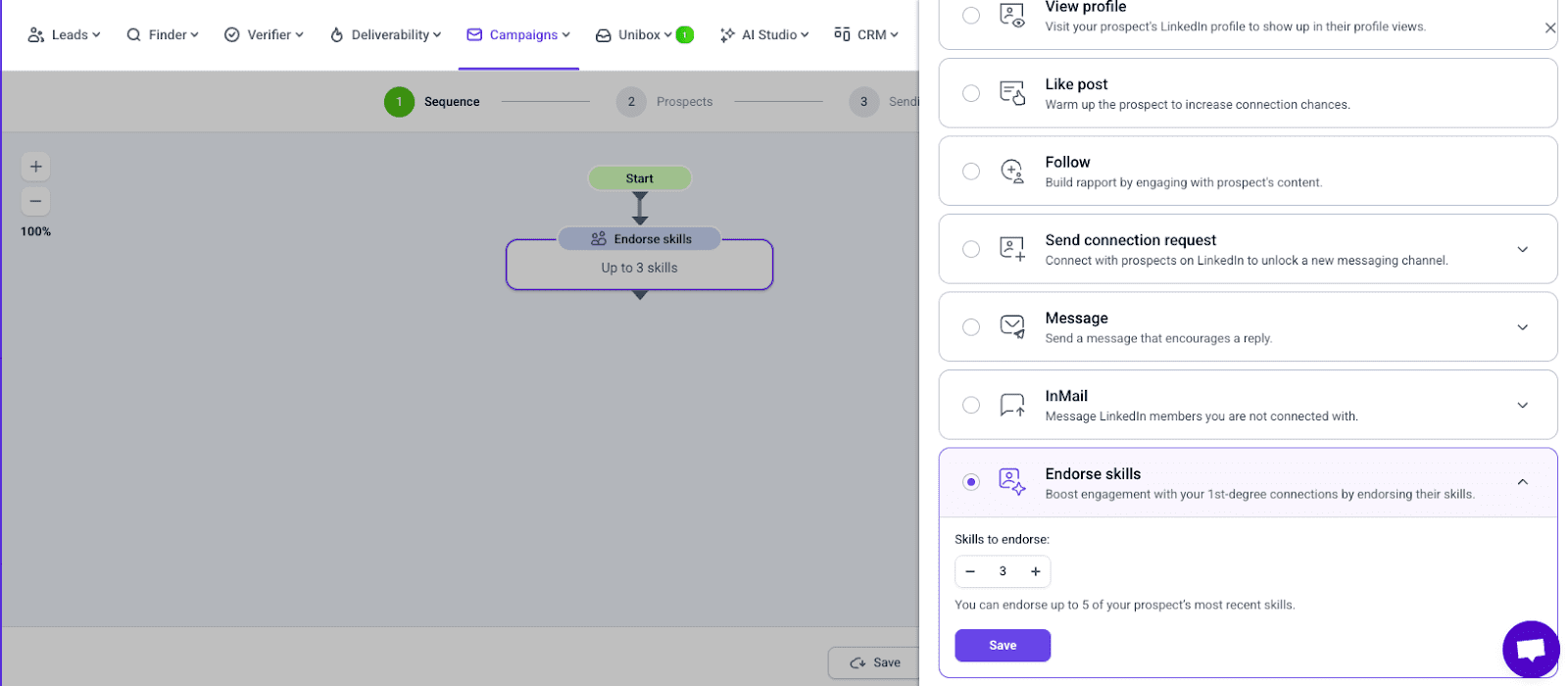Expand the Message action options
Viewport: 1568px width, 686px height.
tap(1522, 327)
